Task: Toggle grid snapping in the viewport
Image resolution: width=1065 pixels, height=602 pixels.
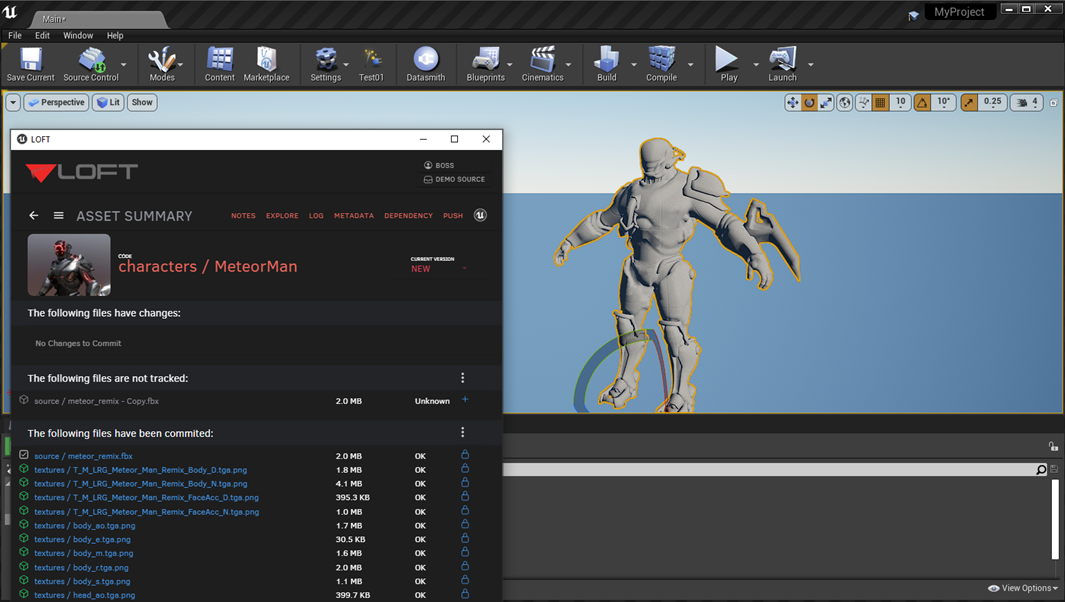Action: point(880,102)
